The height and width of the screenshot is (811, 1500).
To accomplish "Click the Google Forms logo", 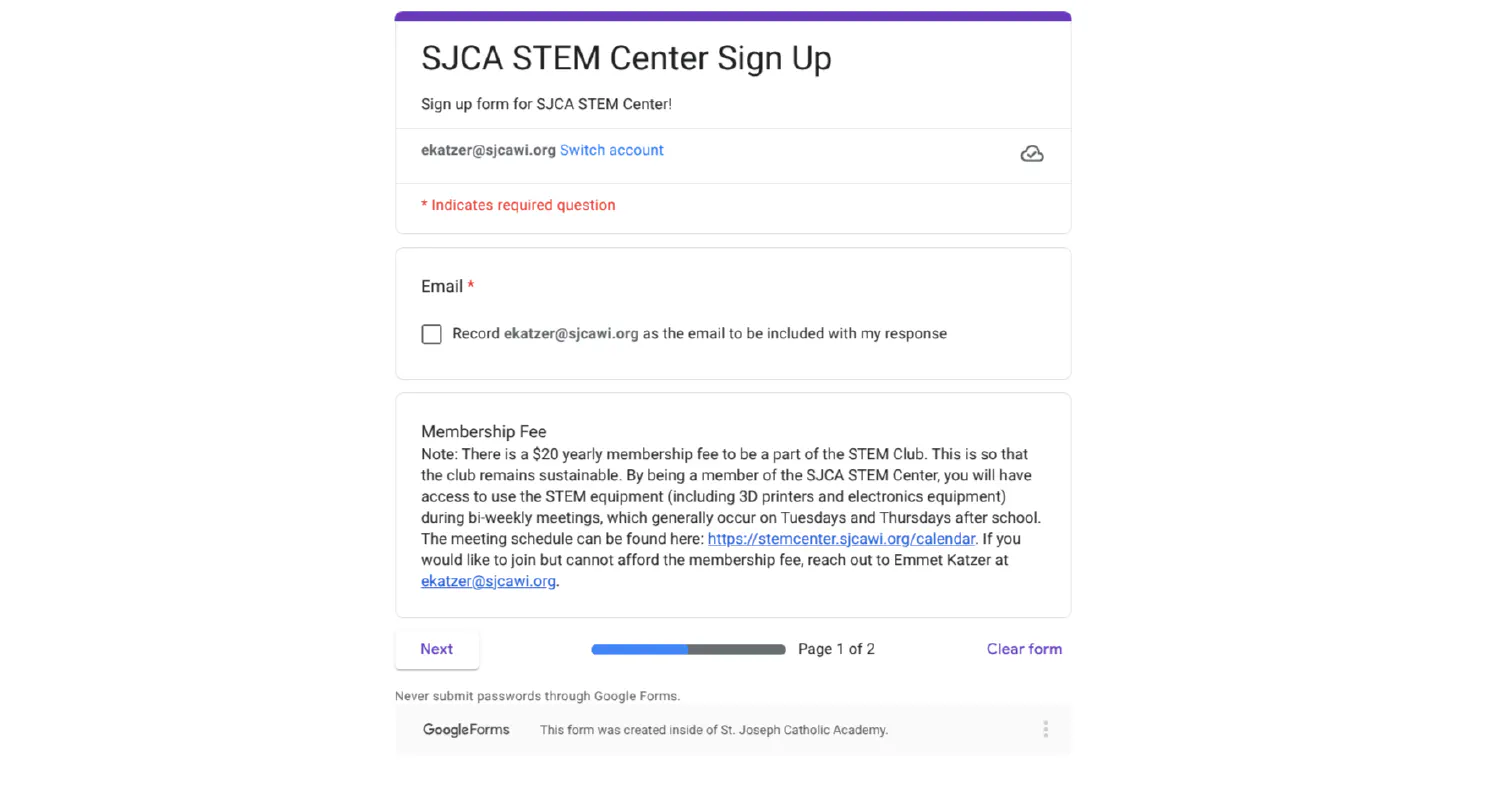I will (x=466, y=729).
